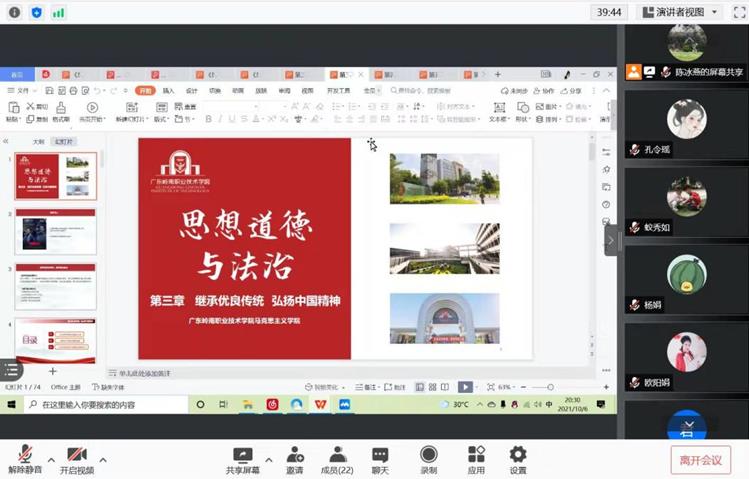Click the meeting info icon at top left
749x479 pixels.
coord(14,13)
